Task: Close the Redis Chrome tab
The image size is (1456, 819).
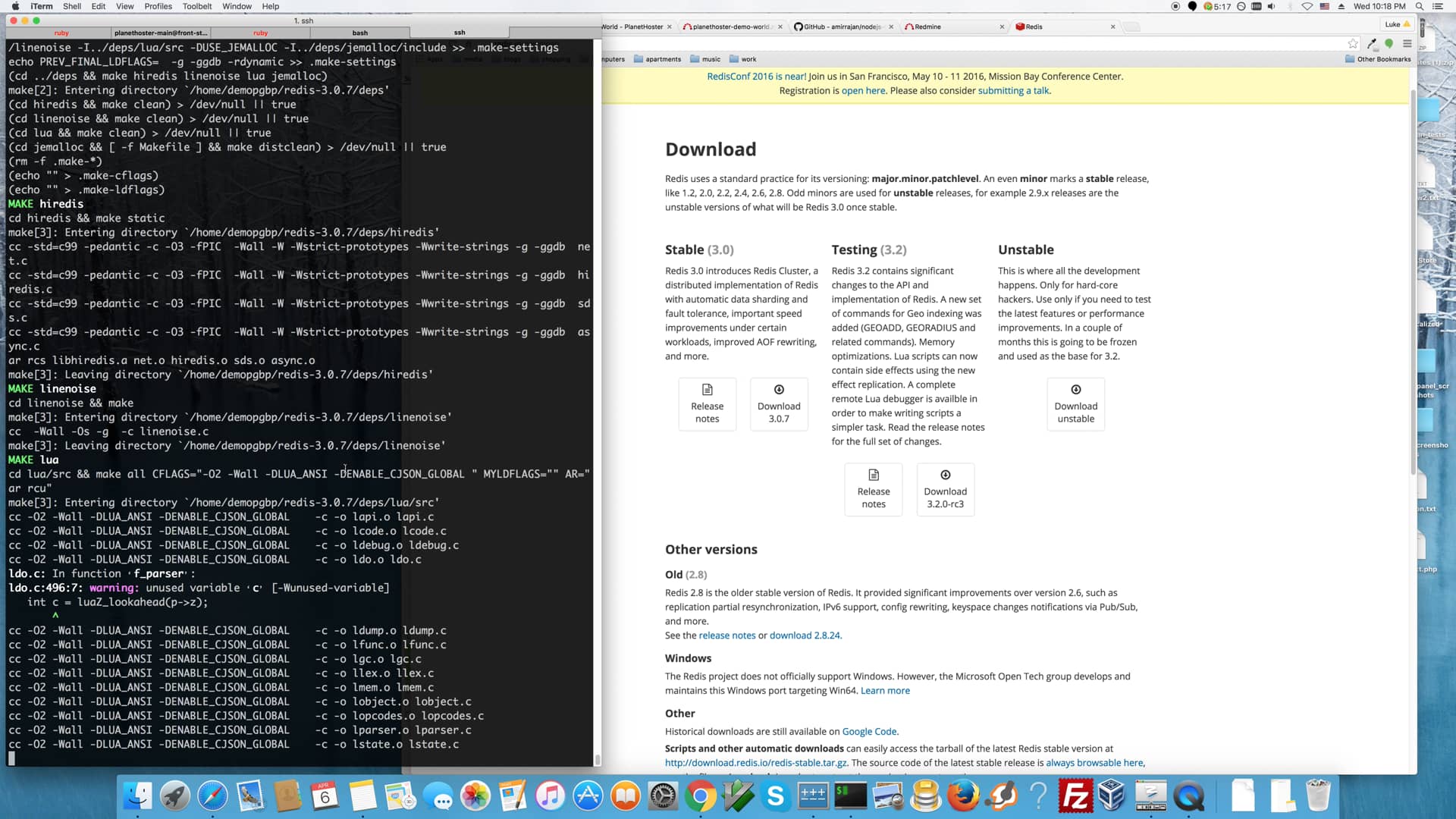Action: (x=1112, y=27)
